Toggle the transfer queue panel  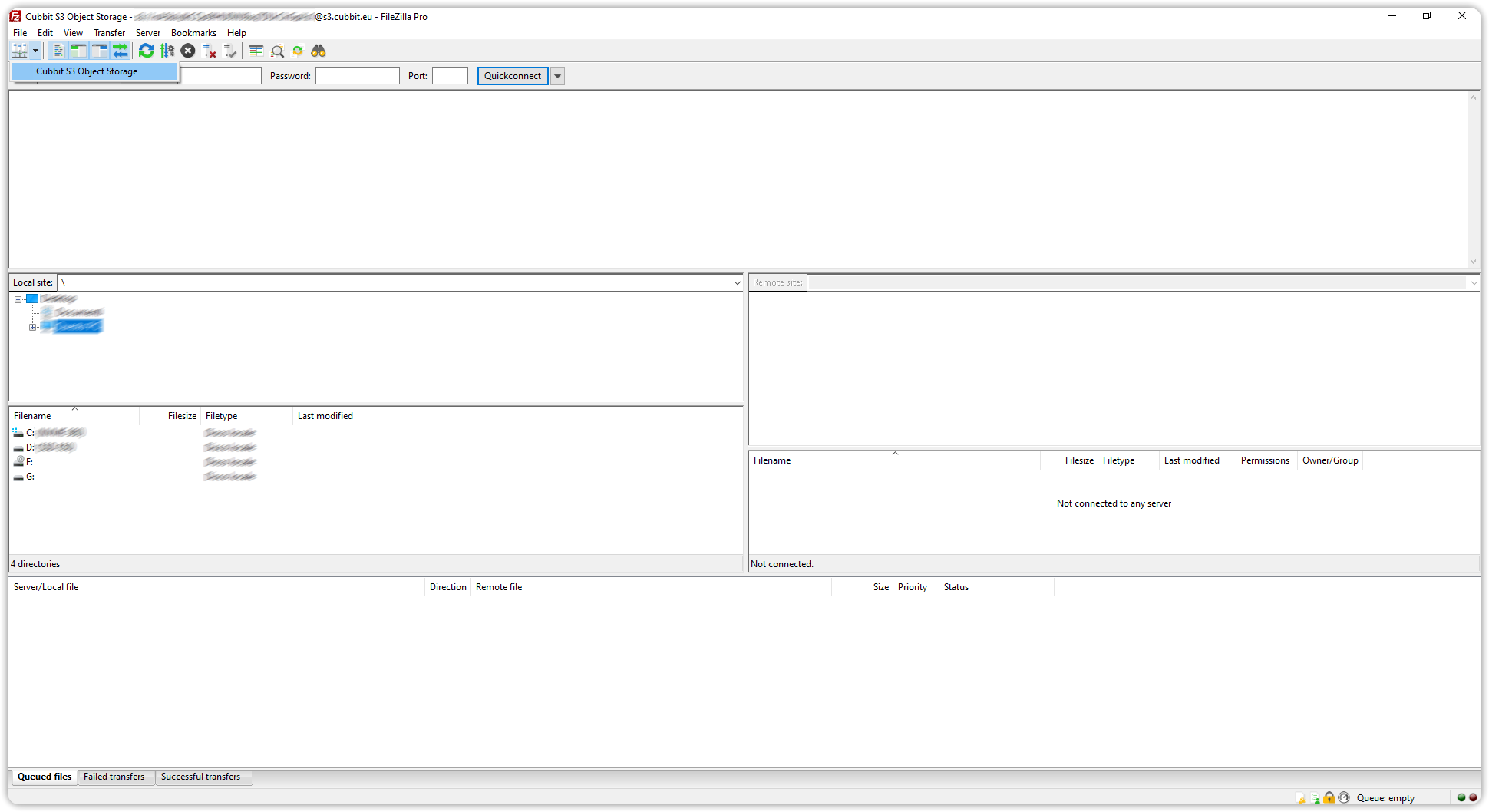point(121,51)
